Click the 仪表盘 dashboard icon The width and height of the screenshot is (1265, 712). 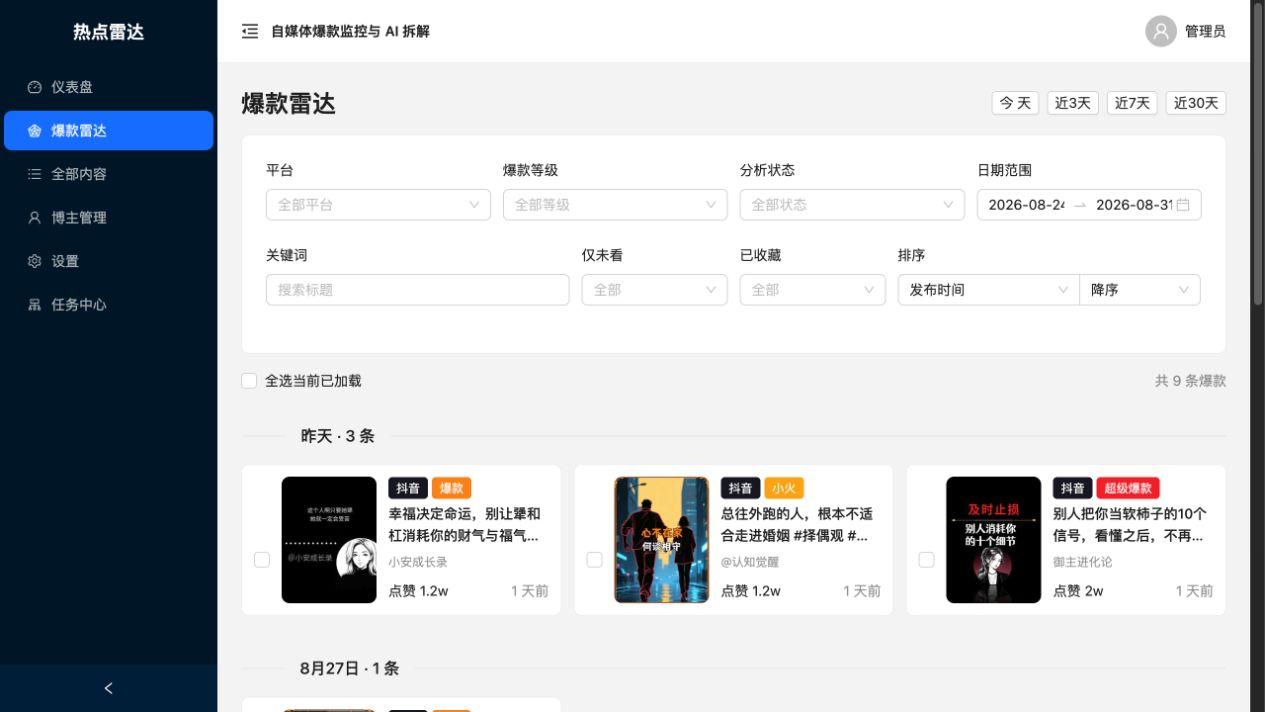[x=35, y=87]
